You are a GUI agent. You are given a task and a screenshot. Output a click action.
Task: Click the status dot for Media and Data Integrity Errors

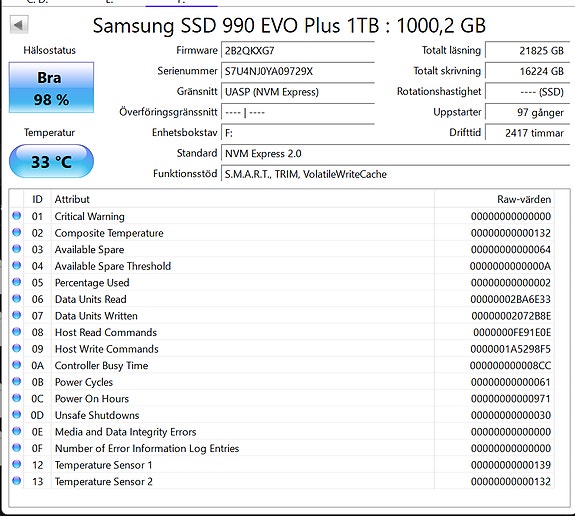(17, 431)
